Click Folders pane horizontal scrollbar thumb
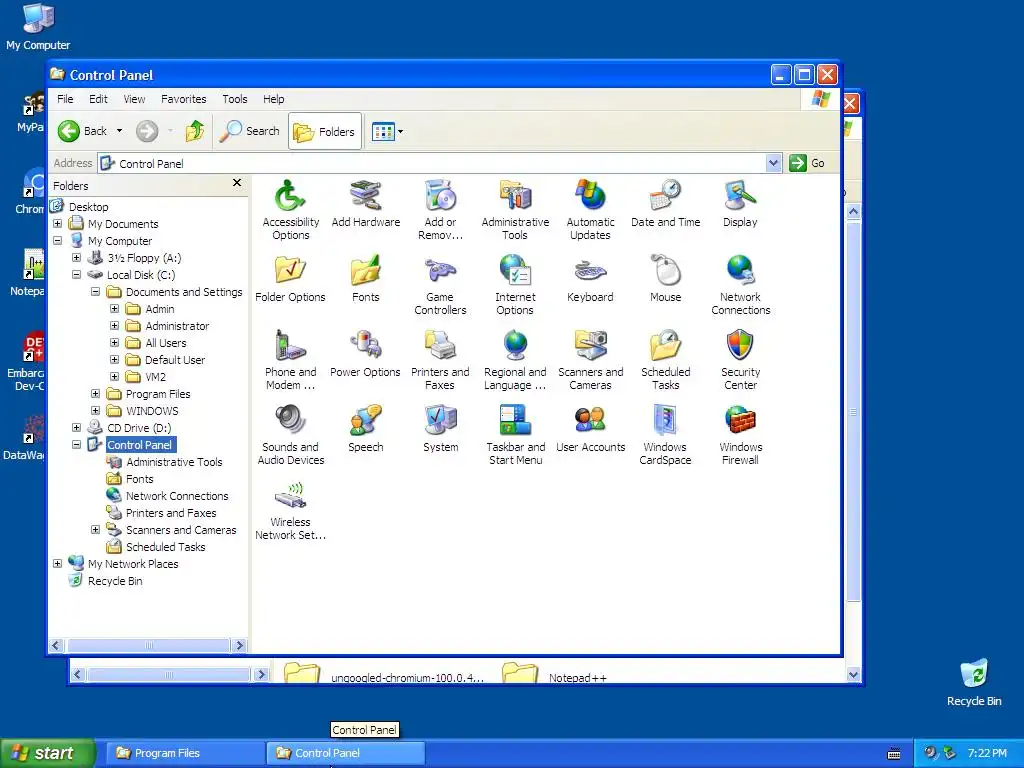Screen dimensions: 1024x768 point(148,645)
